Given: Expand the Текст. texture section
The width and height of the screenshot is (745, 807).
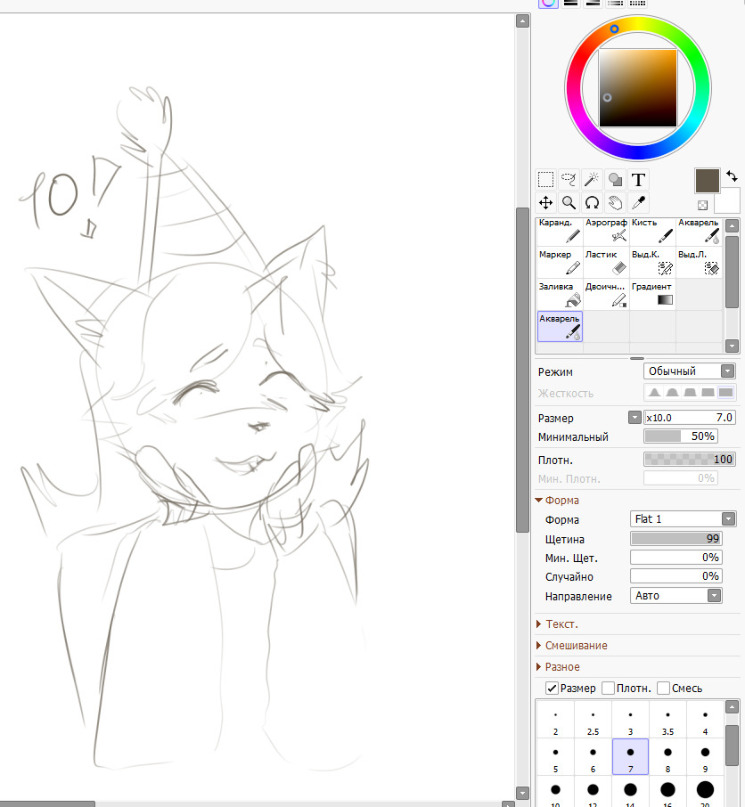Looking at the screenshot, I should [562, 624].
